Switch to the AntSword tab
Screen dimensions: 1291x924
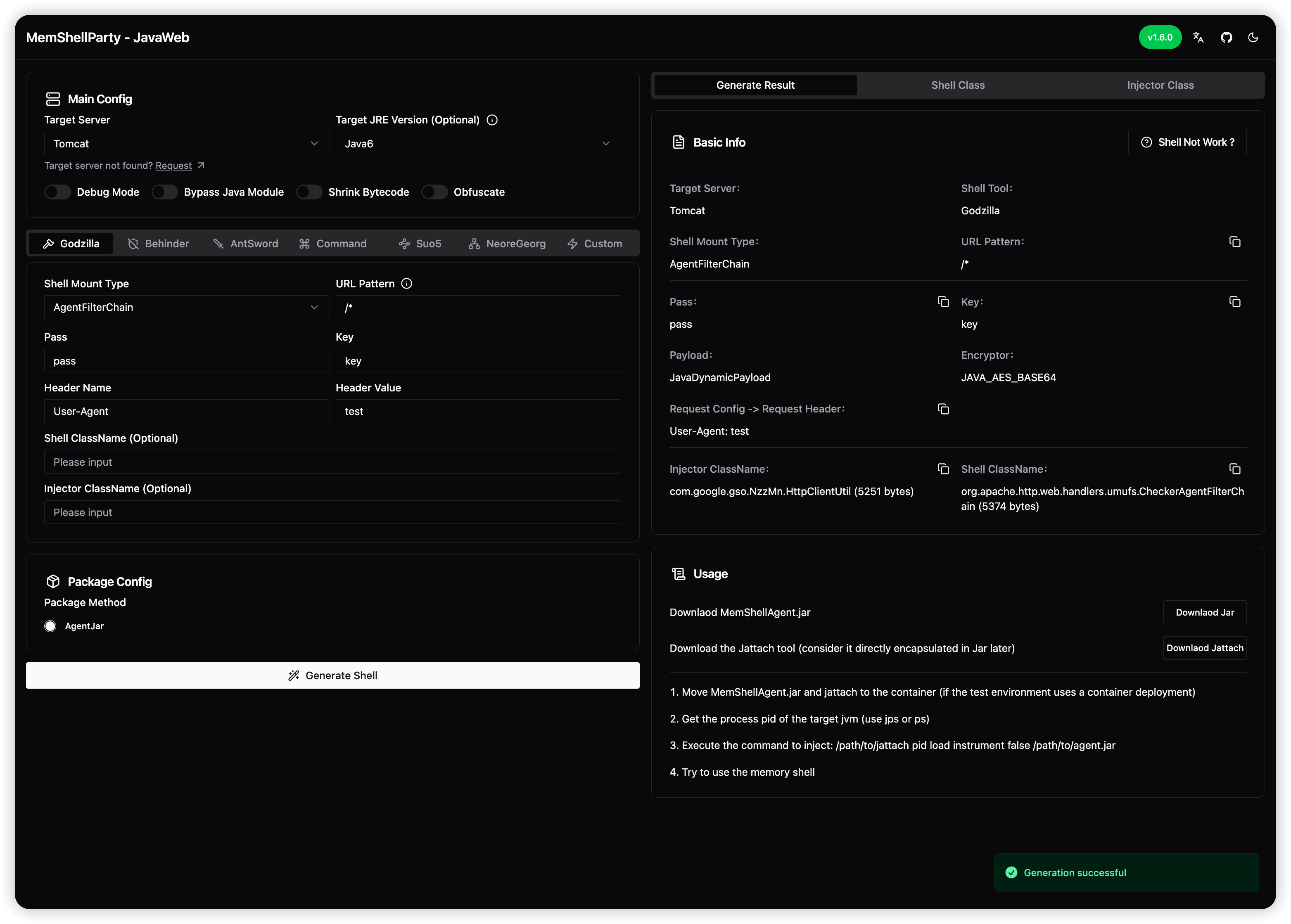click(x=246, y=244)
